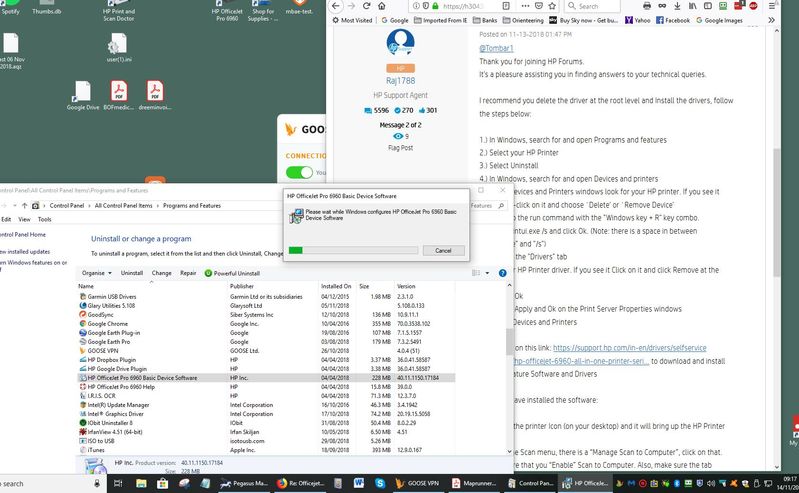Sort by Installed On column header
The width and height of the screenshot is (799, 493).
point(336,287)
